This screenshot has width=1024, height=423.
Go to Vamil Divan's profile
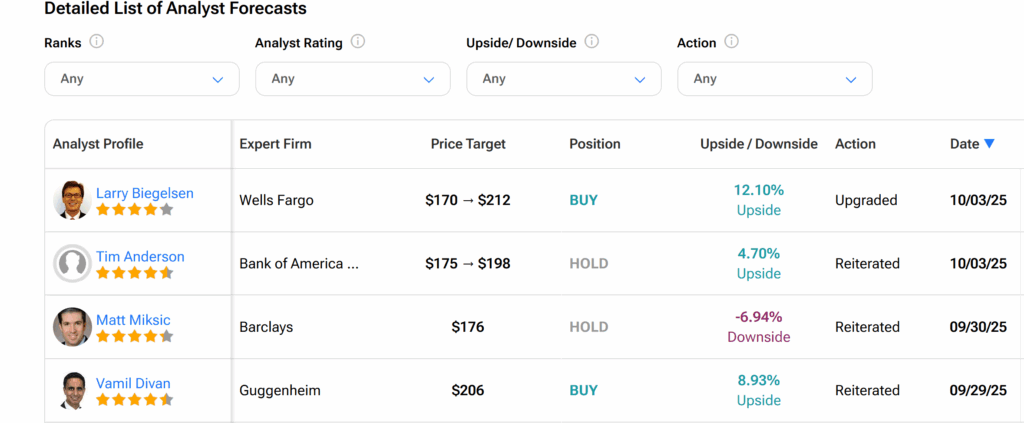(x=133, y=383)
